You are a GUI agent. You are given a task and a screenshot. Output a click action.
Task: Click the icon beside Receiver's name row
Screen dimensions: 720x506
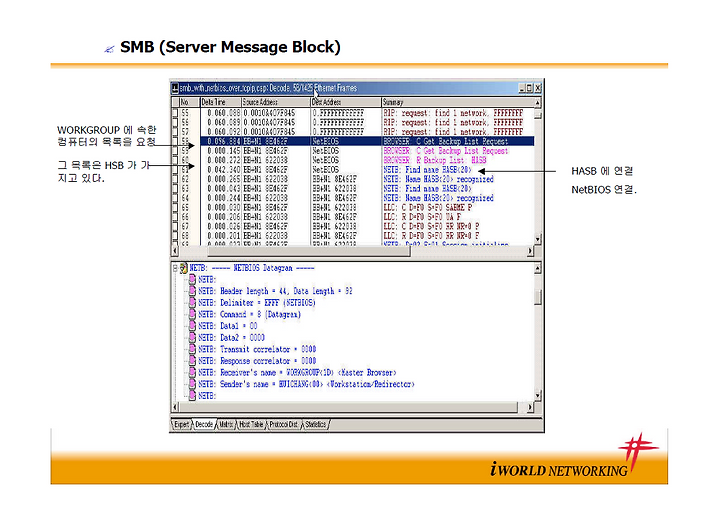[192, 372]
